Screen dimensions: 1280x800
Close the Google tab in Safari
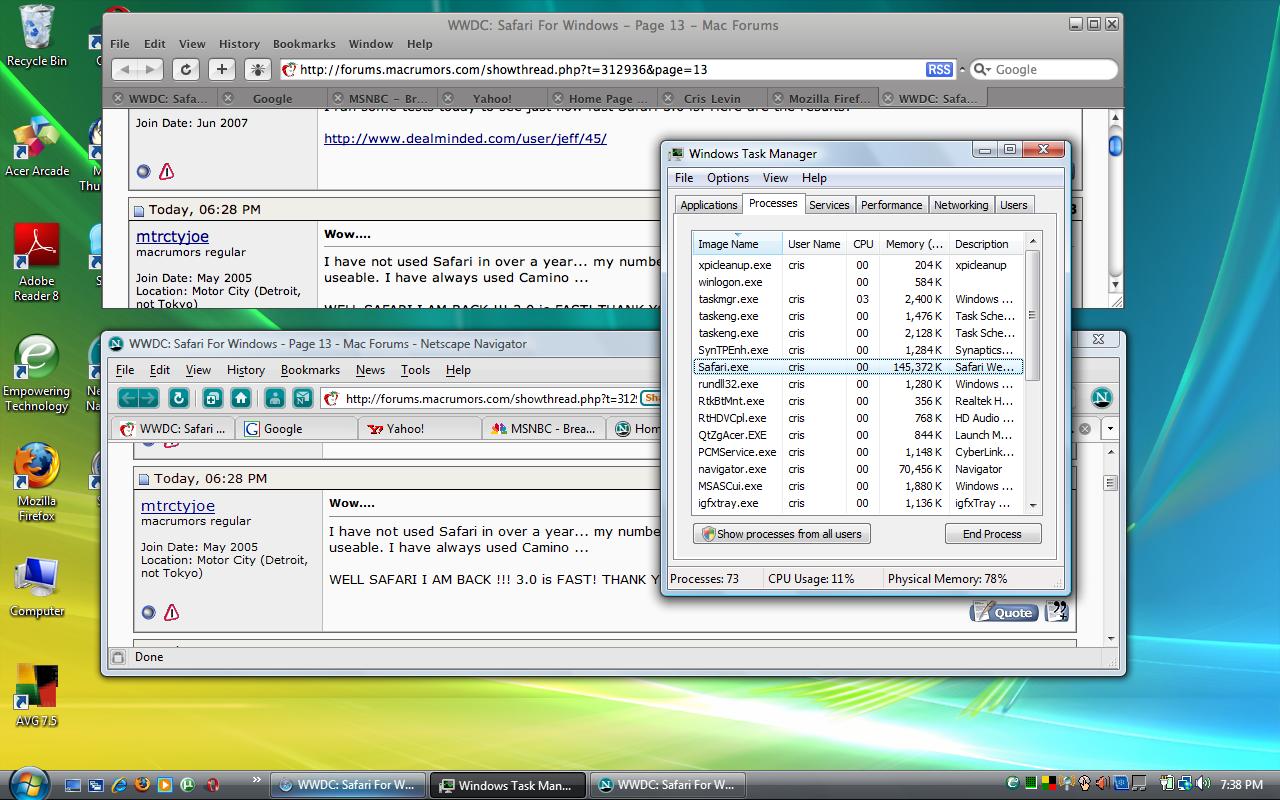[228, 98]
